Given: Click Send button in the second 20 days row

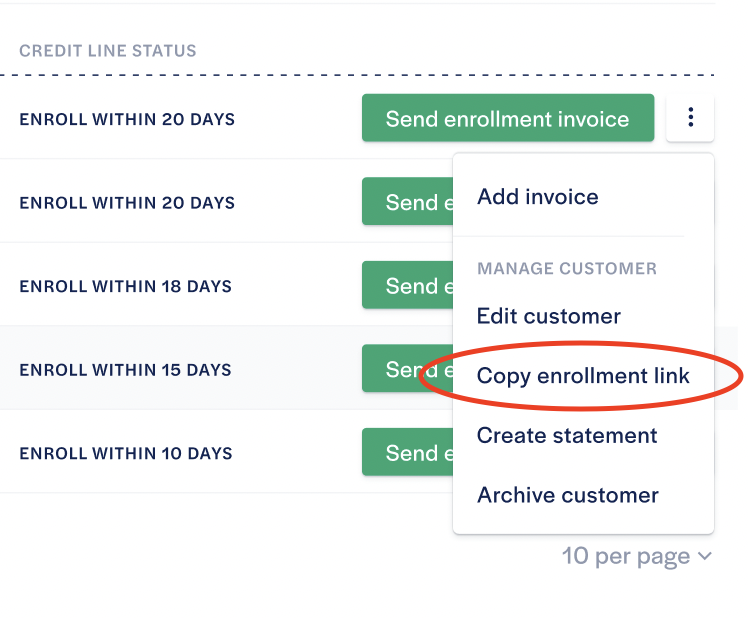Looking at the screenshot, I should (407, 202).
